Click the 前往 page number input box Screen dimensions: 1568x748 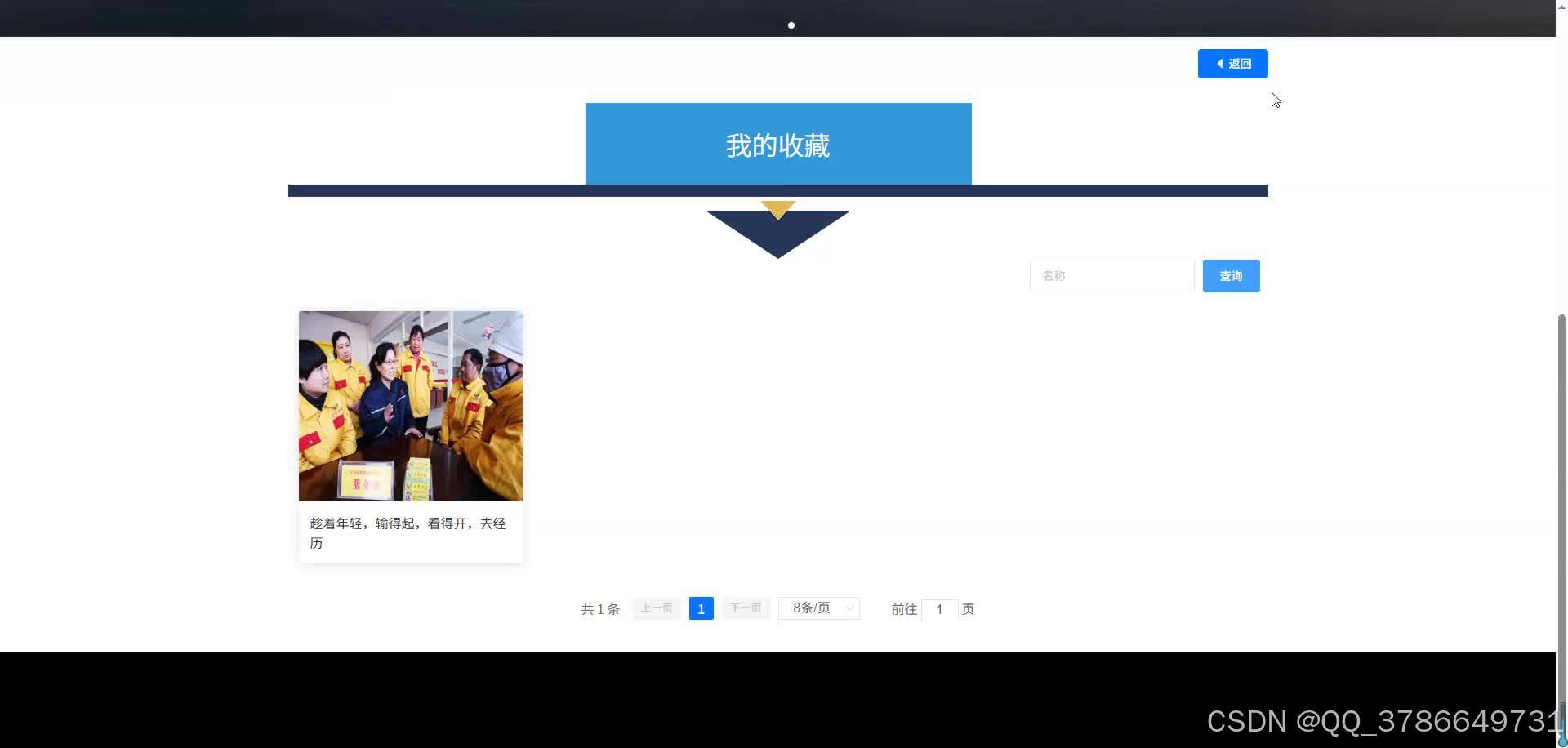(x=939, y=609)
